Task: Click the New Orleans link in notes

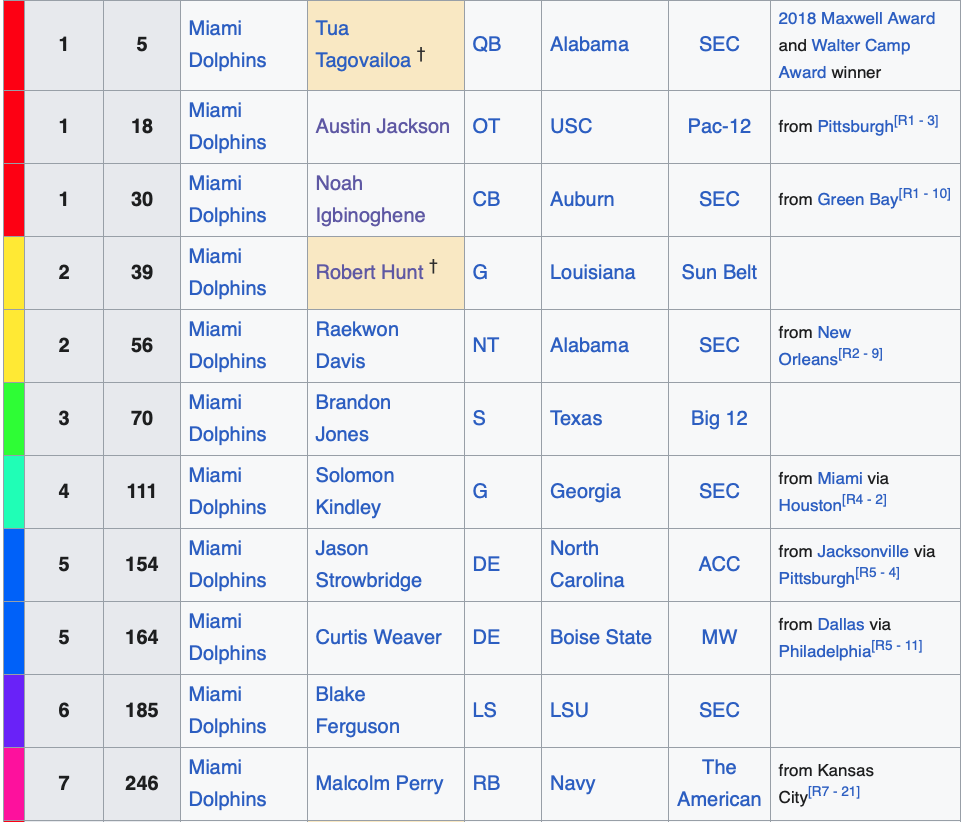Action: coord(815,346)
